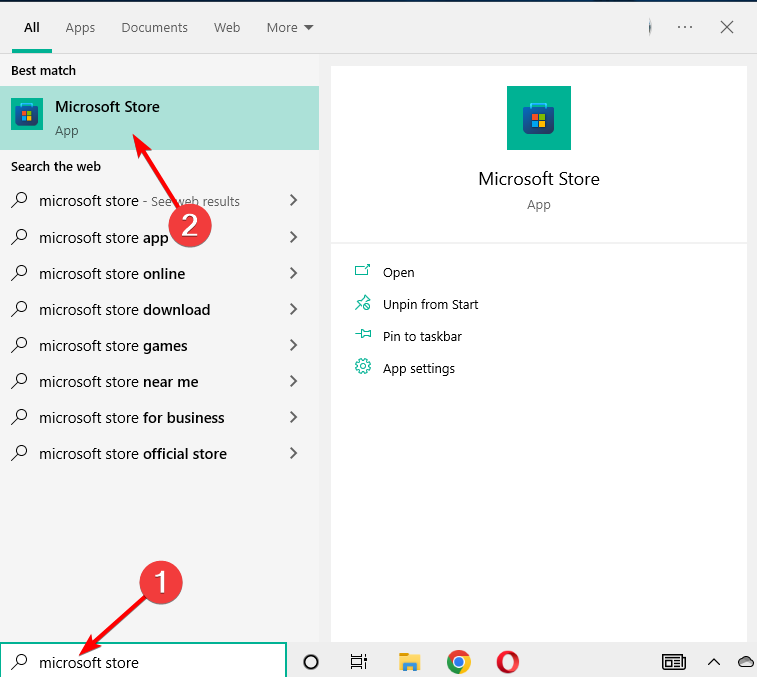
Task: Click magnifier icon beside 'microsoft store for business'
Action: (x=19, y=416)
